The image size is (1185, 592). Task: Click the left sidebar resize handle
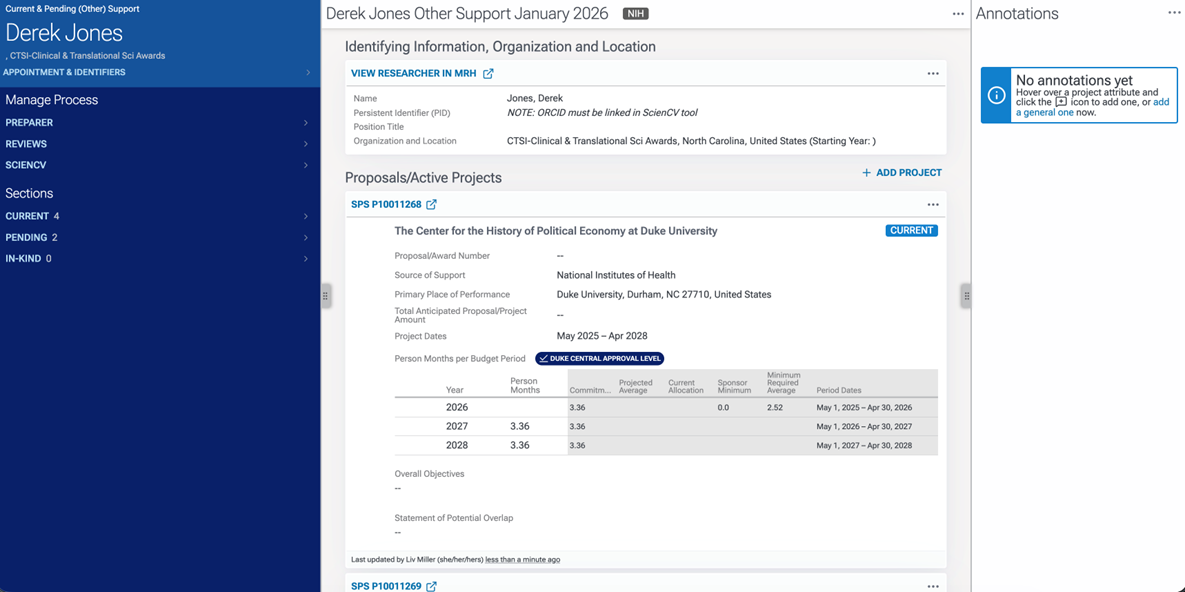325,296
